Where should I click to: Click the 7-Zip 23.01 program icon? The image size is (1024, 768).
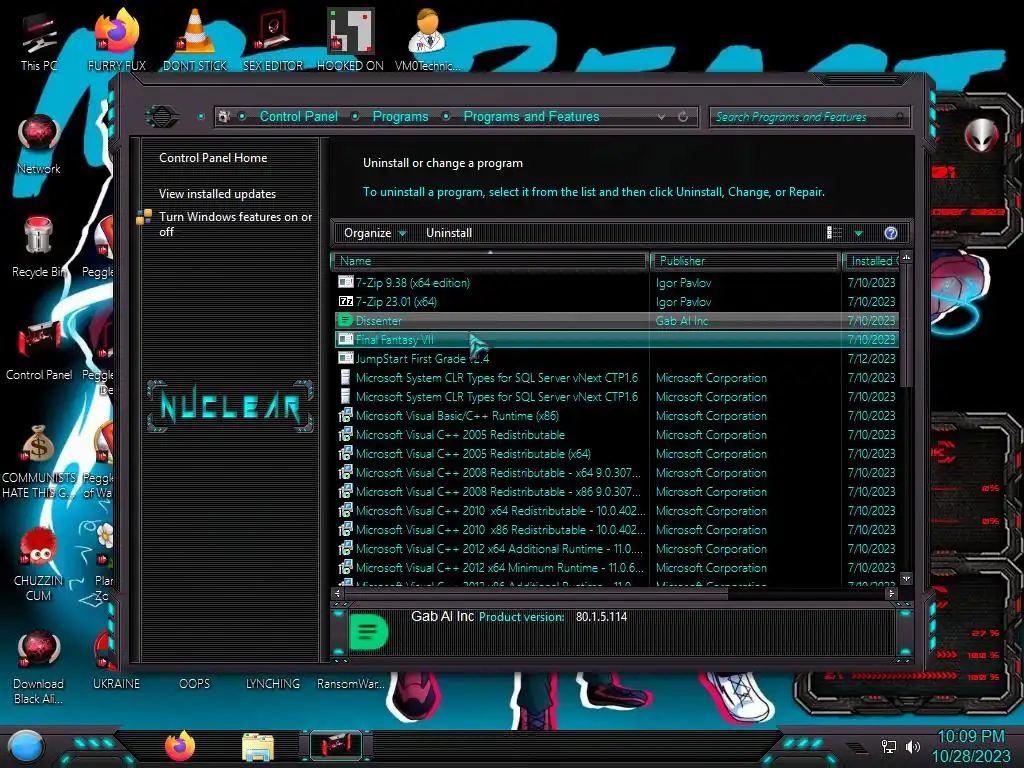pyautogui.click(x=345, y=302)
